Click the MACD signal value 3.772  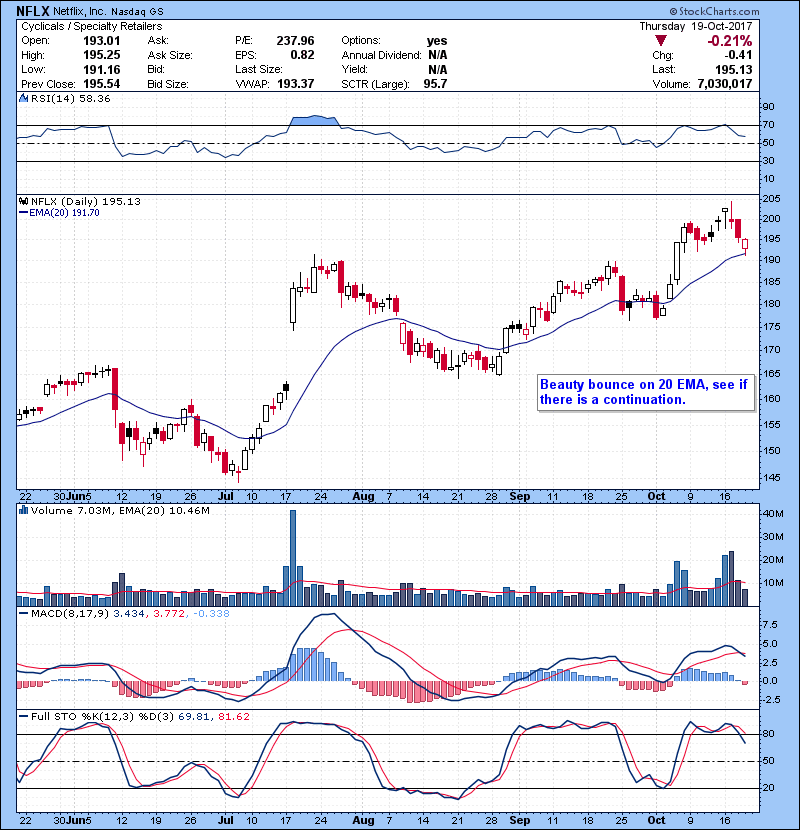pyautogui.click(x=168, y=614)
